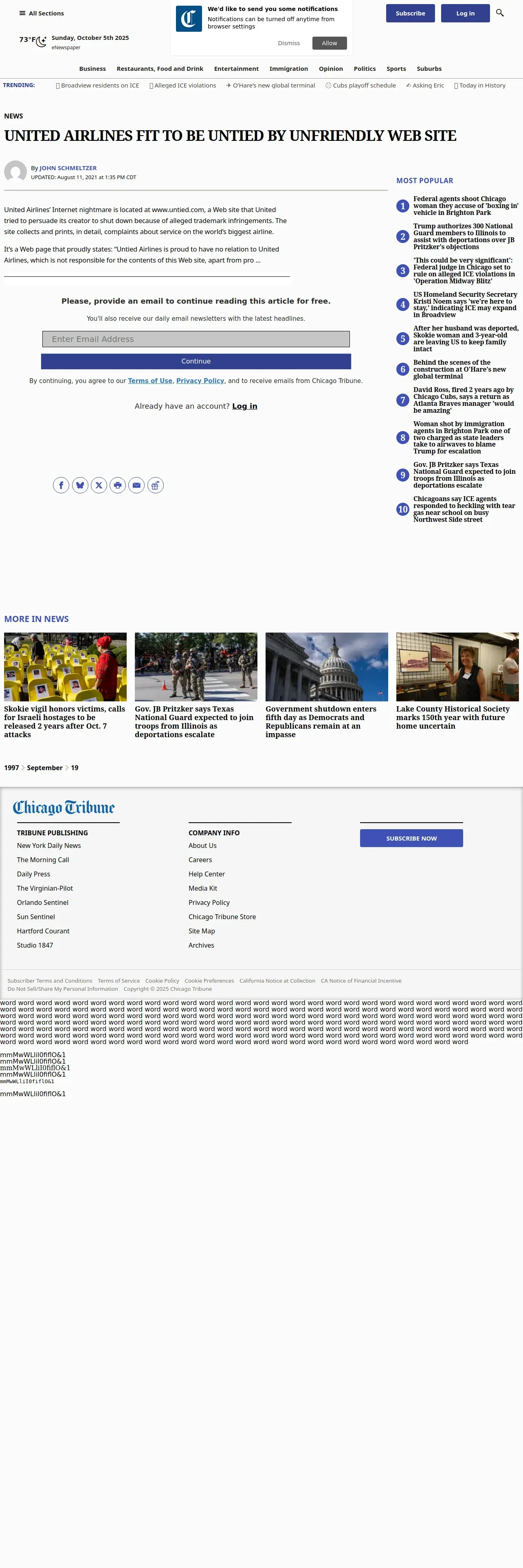Open Lake County Historical Society thumbnail
This screenshot has height=1568, width=523.
[x=457, y=666]
